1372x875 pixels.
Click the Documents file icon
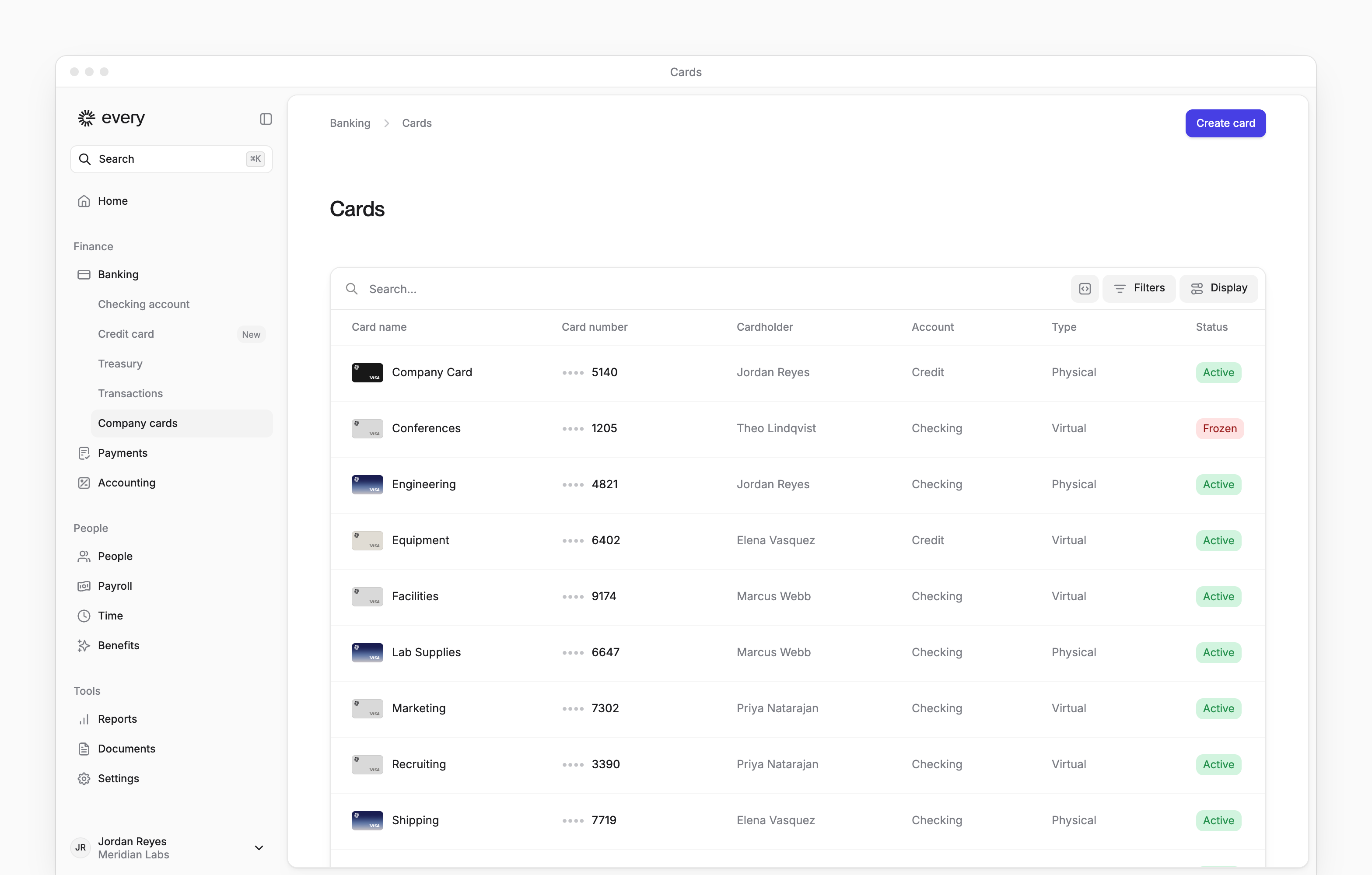[x=84, y=749]
